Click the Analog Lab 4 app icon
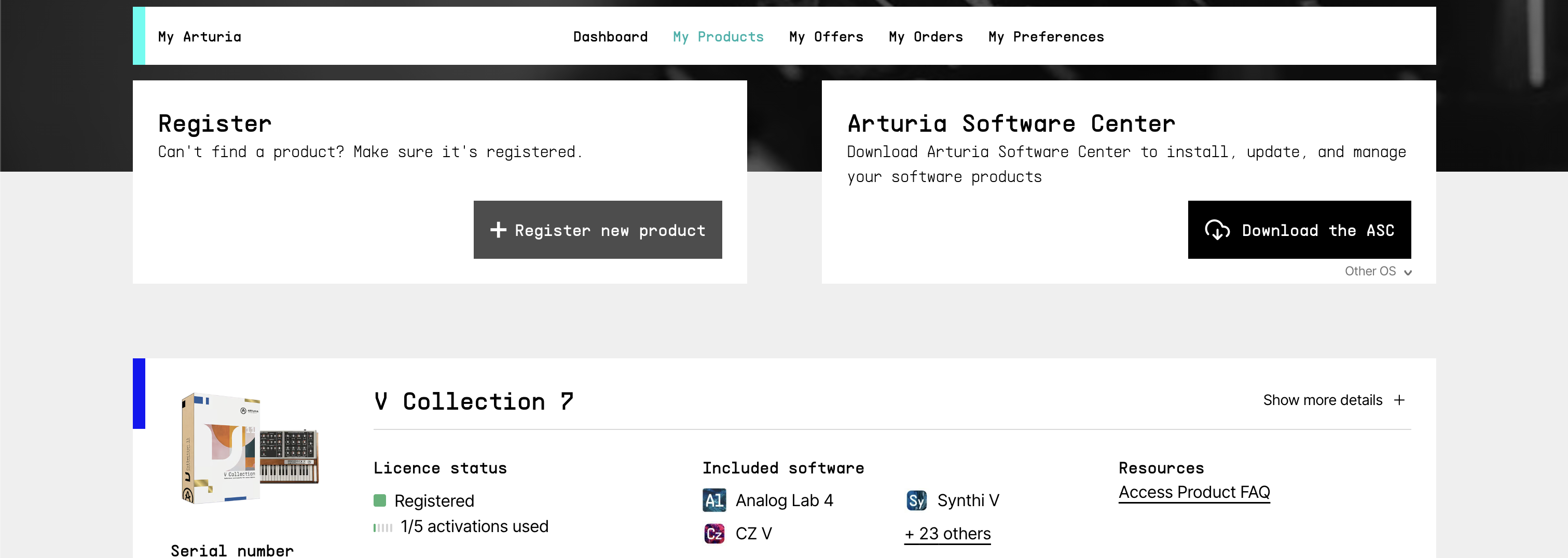 (x=714, y=500)
